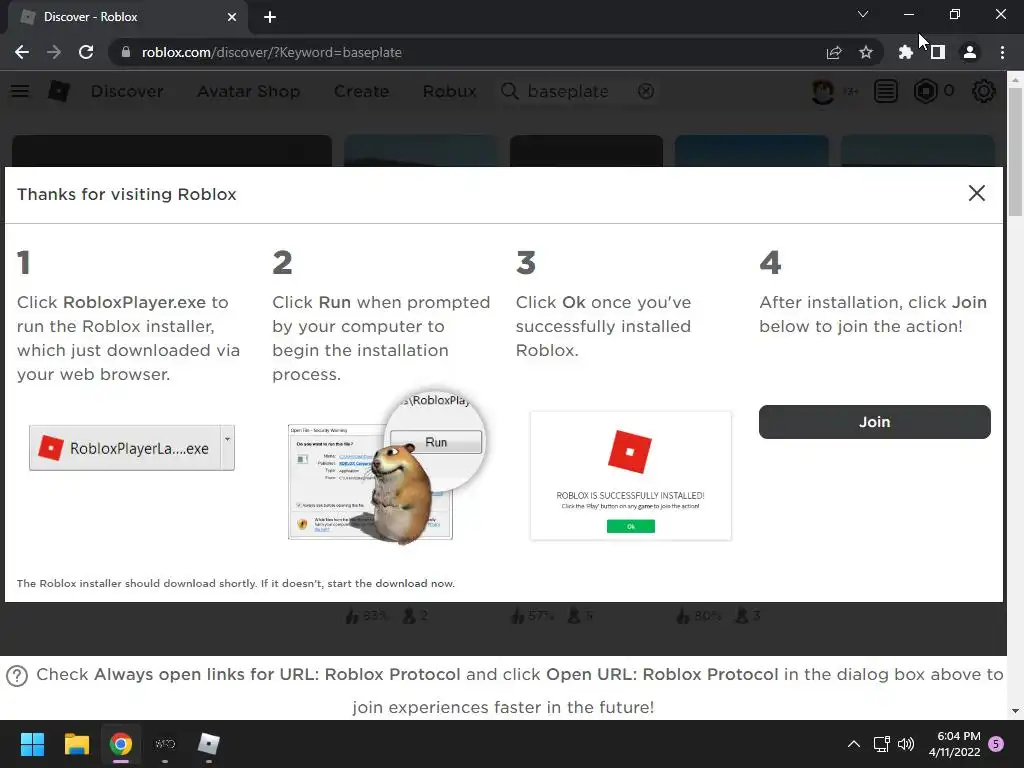Go forward with the browser forward arrow
The height and width of the screenshot is (768, 1024).
pos(54,52)
